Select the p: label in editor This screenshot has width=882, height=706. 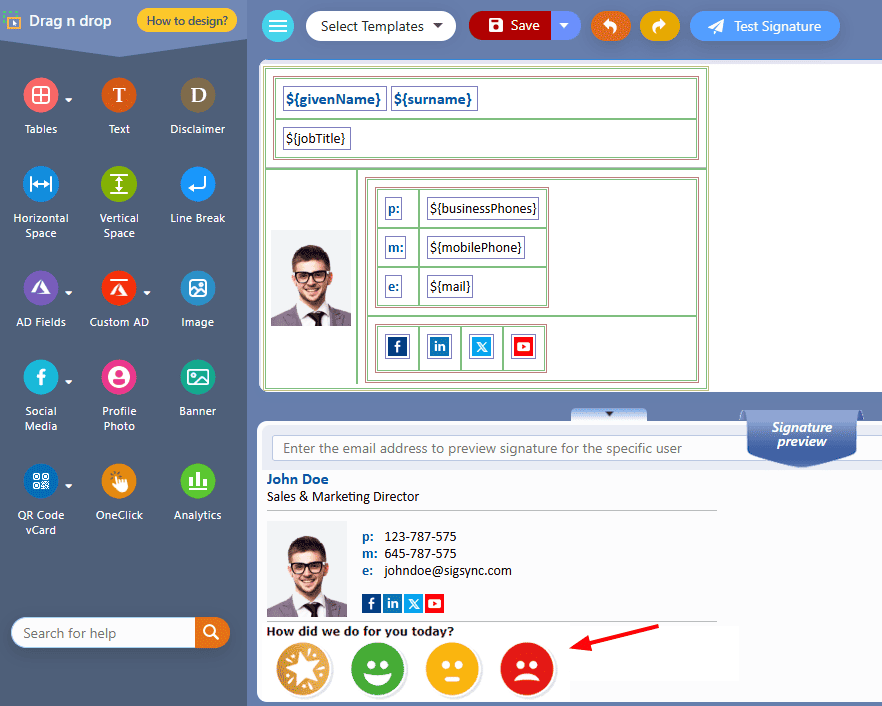[x=393, y=209]
